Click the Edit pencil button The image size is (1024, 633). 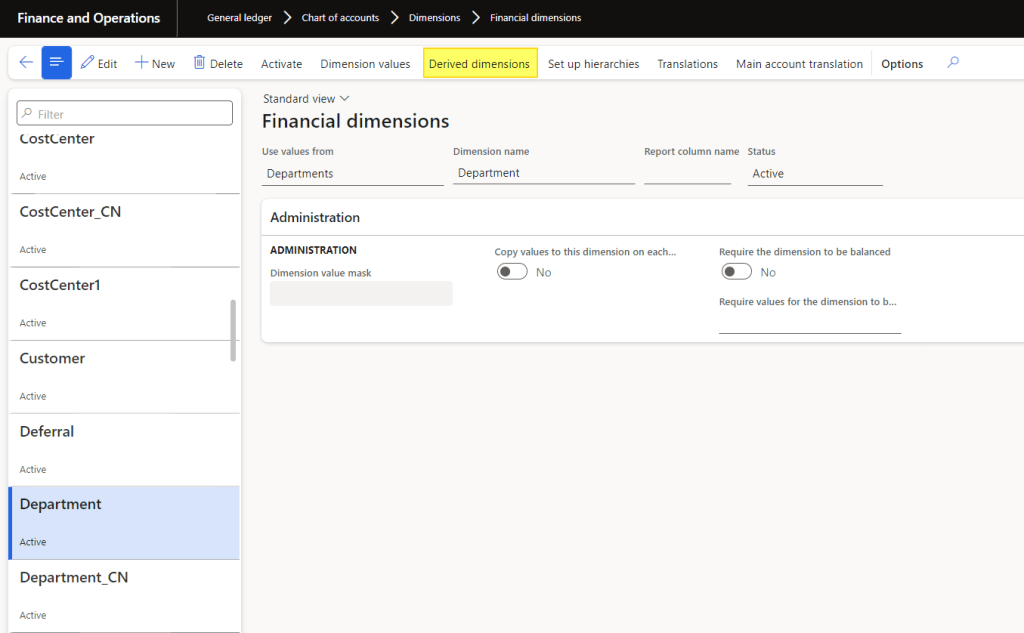[x=99, y=63]
